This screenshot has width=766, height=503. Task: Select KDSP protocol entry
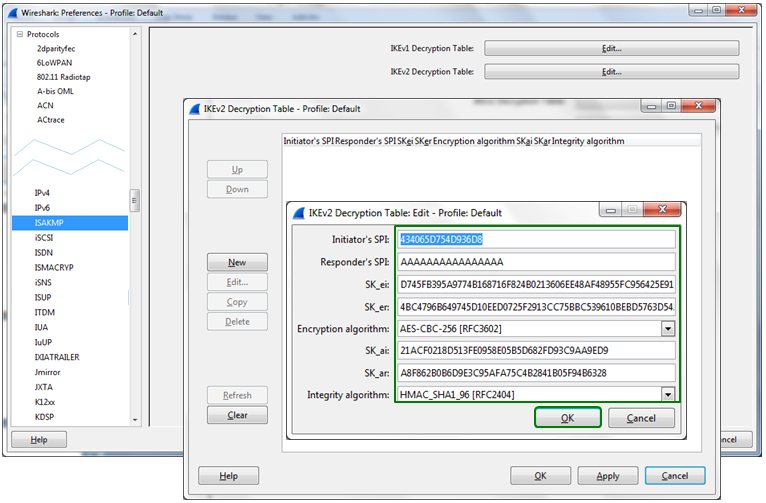coord(44,417)
